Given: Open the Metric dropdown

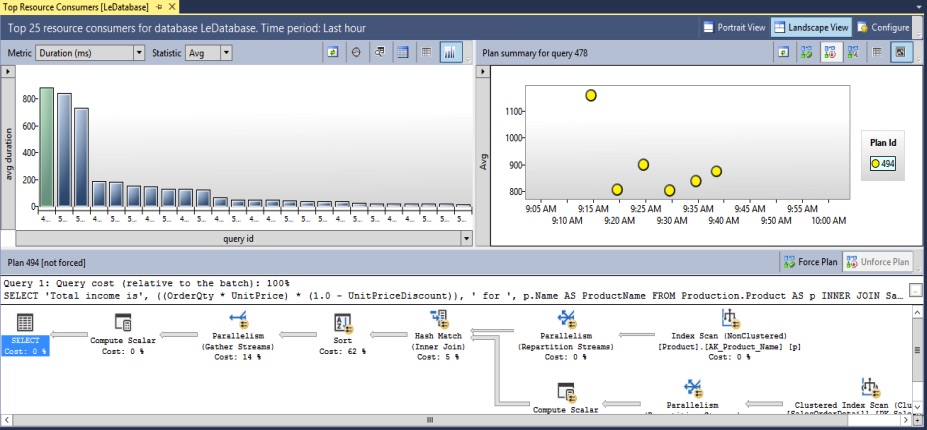Looking at the screenshot, I should click(139, 53).
